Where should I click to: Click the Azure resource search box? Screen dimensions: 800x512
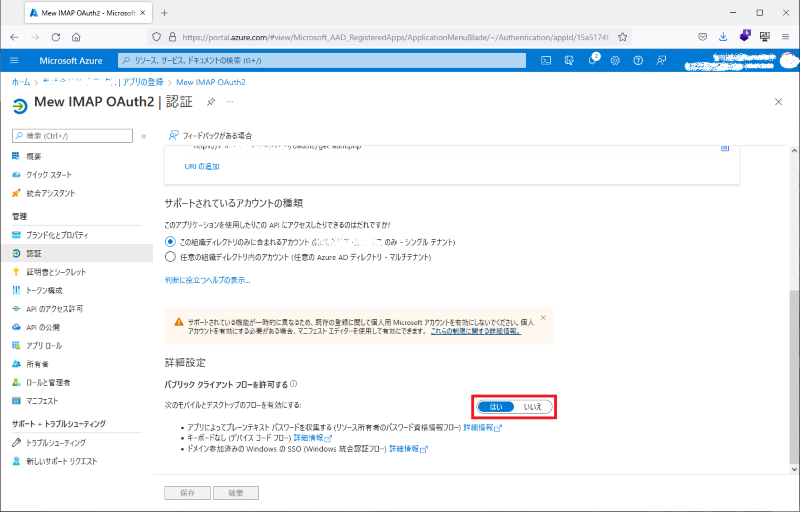(321, 60)
